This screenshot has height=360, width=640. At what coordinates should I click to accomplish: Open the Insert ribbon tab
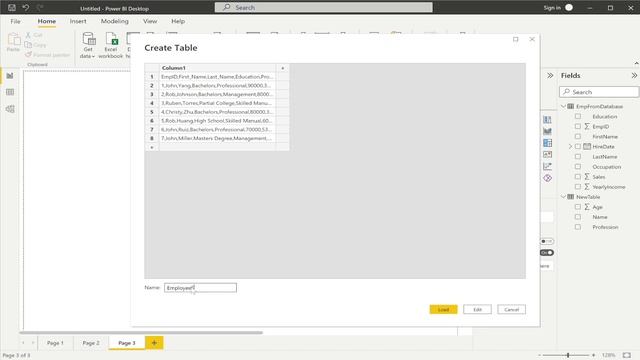[78, 21]
